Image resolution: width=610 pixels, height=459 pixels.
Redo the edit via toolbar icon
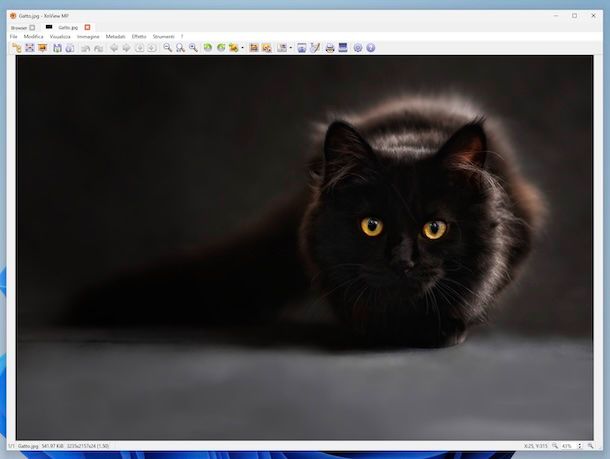[98, 48]
